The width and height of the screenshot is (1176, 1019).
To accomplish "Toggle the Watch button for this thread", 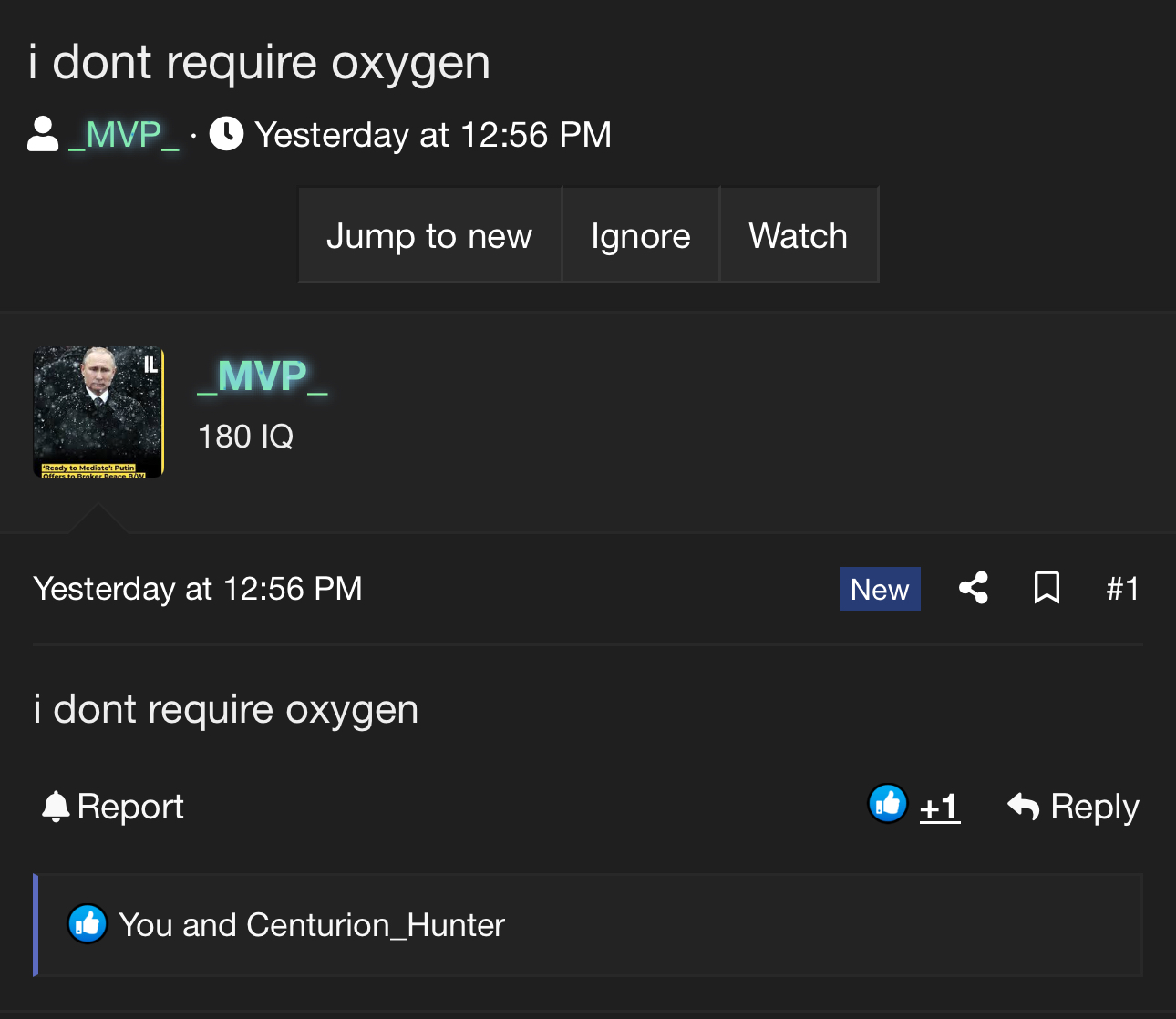I will pyautogui.click(x=798, y=236).
